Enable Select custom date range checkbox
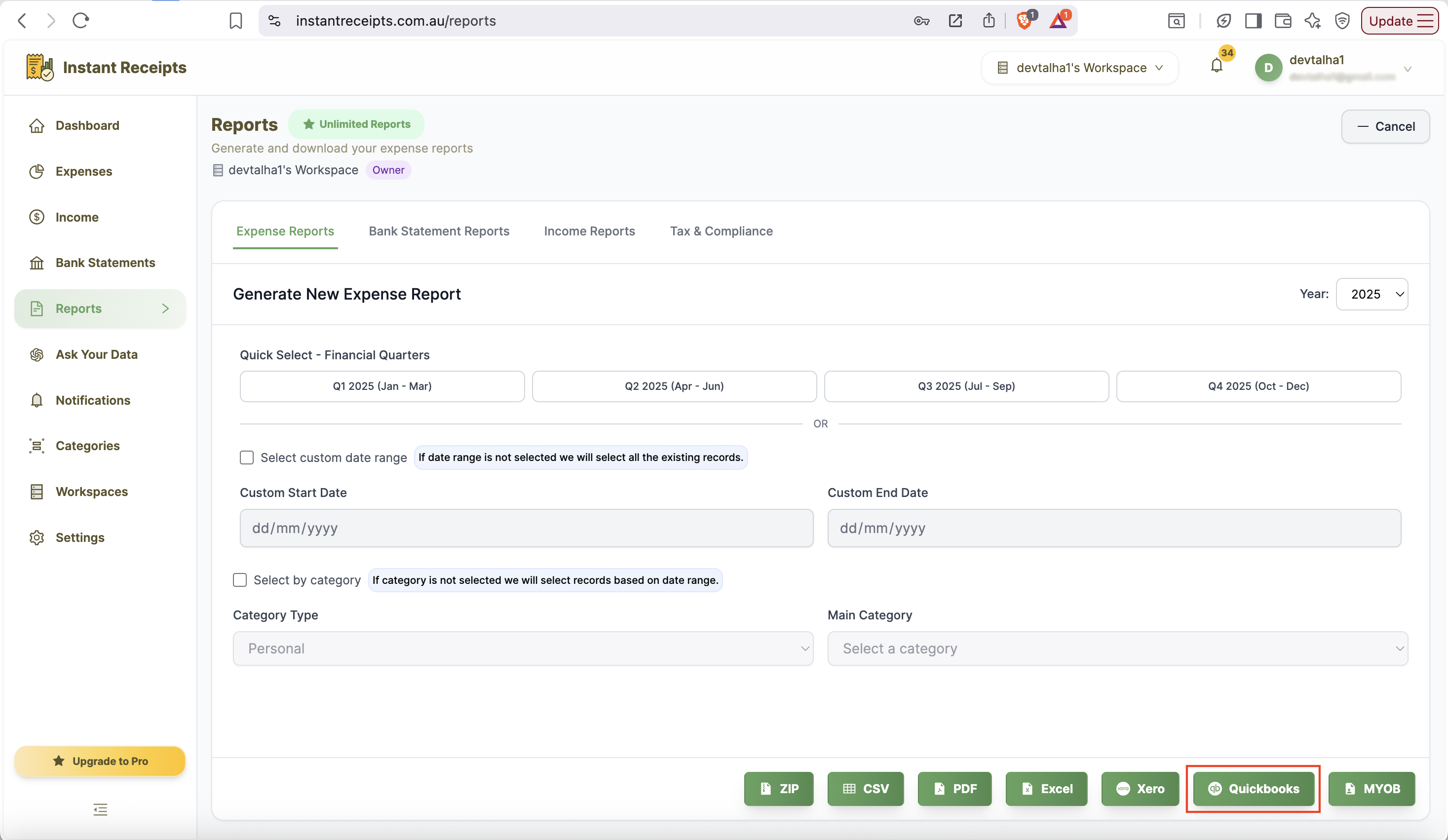The image size is (1448, 840). pos(246,458)
